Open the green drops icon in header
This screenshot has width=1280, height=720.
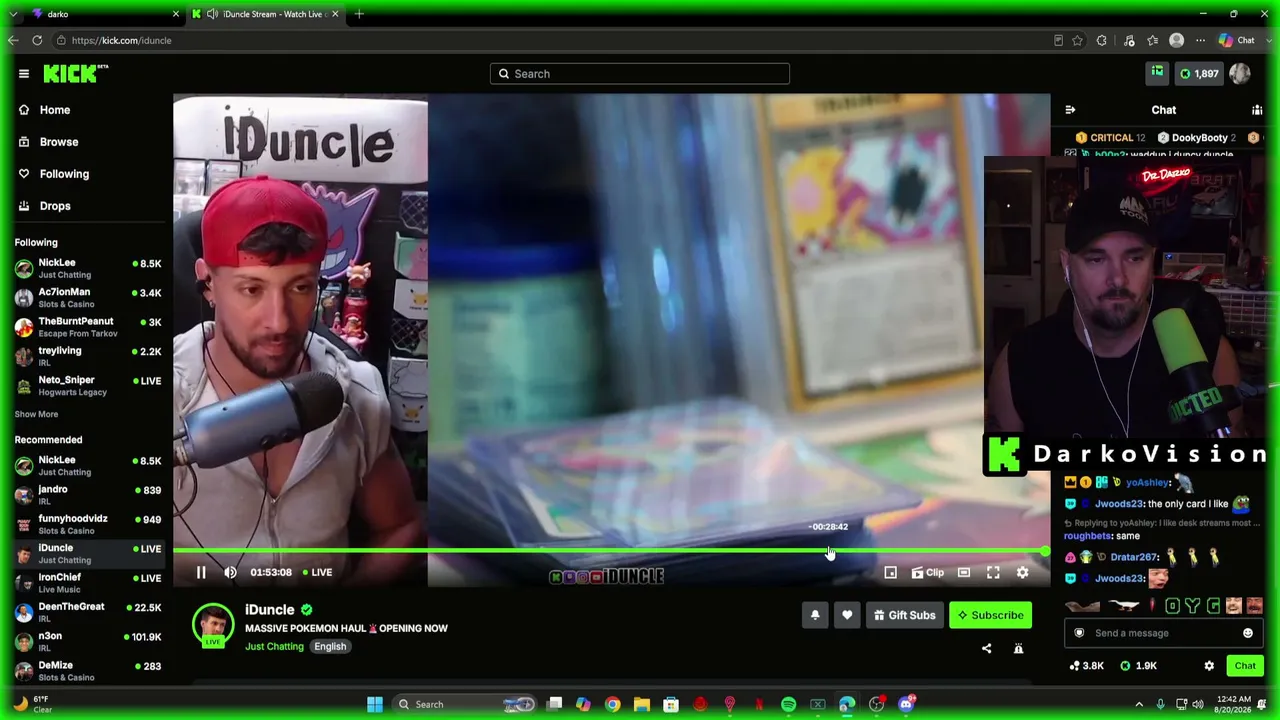point(1157,72)
